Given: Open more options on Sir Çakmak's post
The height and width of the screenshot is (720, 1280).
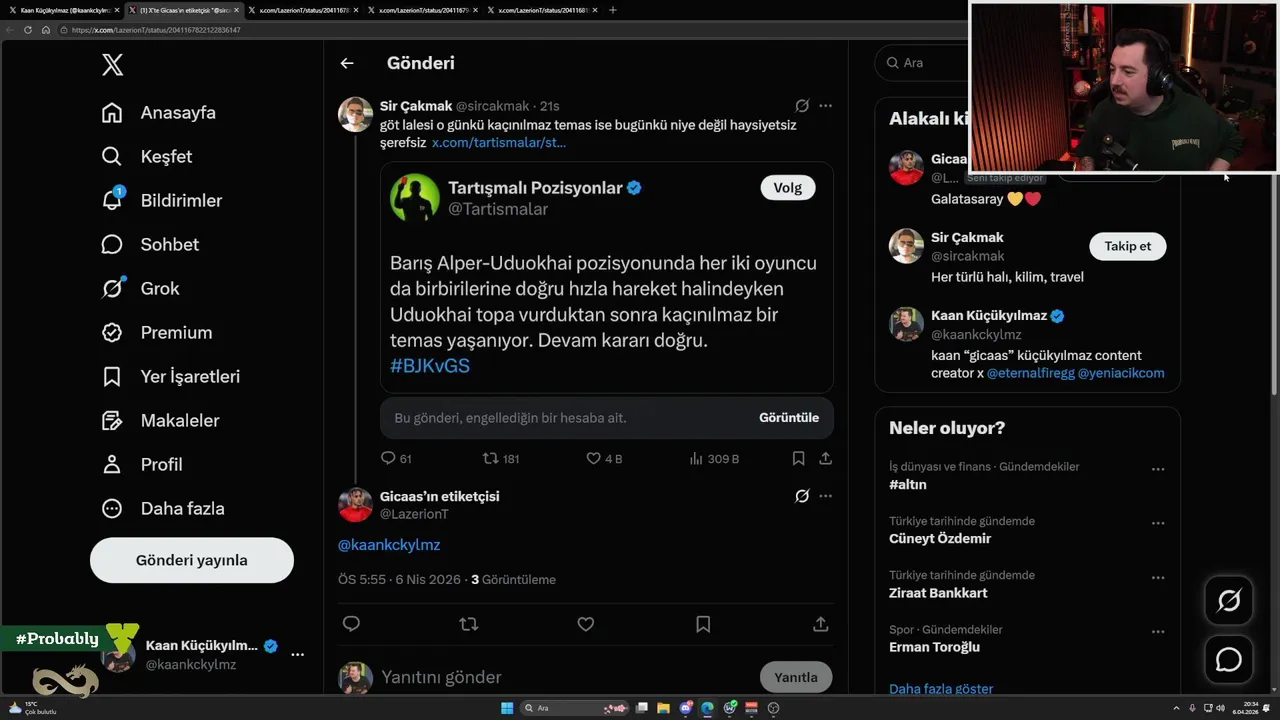Looking at the screenshot, I should (825, 106).
